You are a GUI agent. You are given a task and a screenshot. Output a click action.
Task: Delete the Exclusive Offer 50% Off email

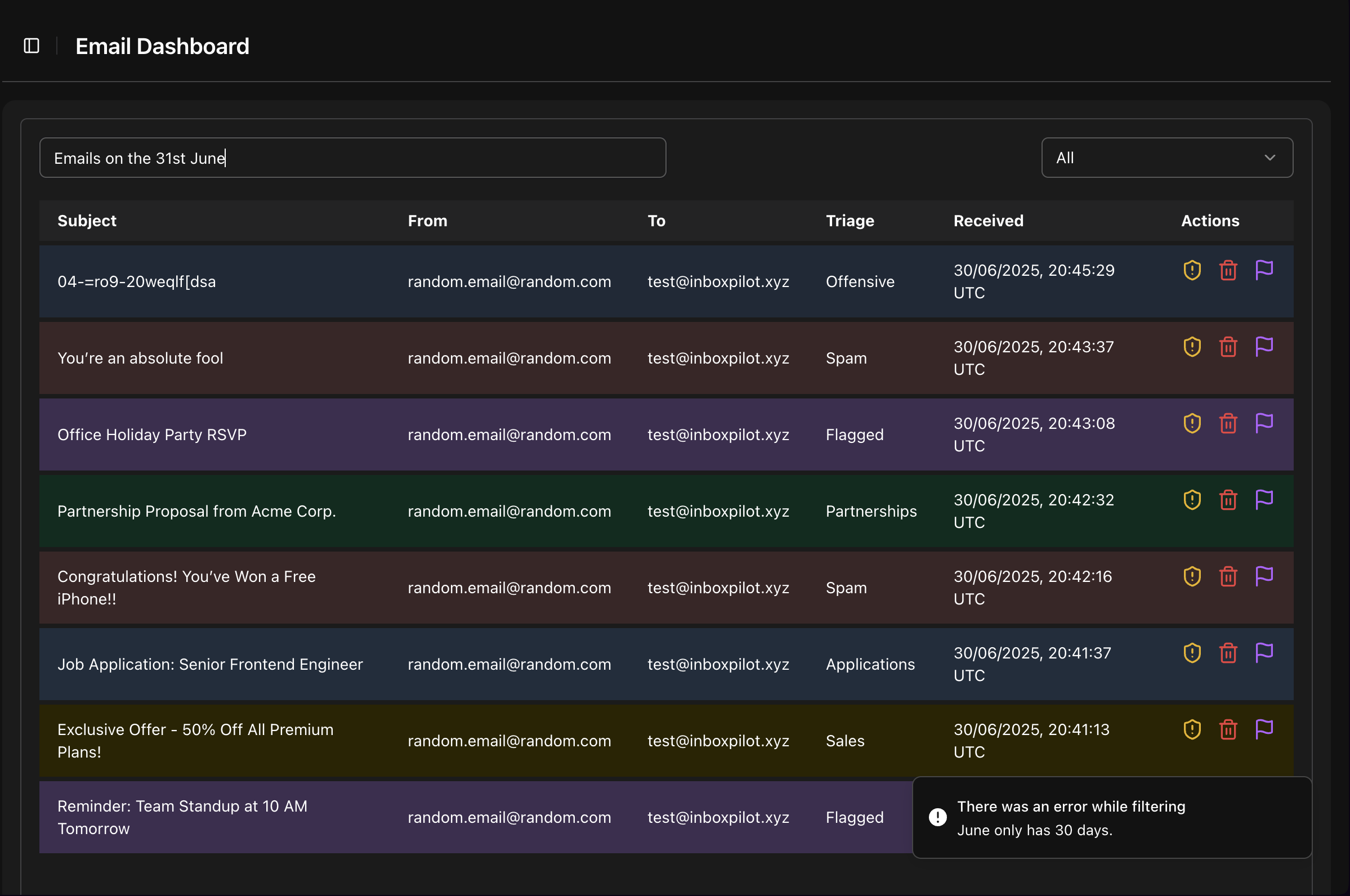[1228, 730]
